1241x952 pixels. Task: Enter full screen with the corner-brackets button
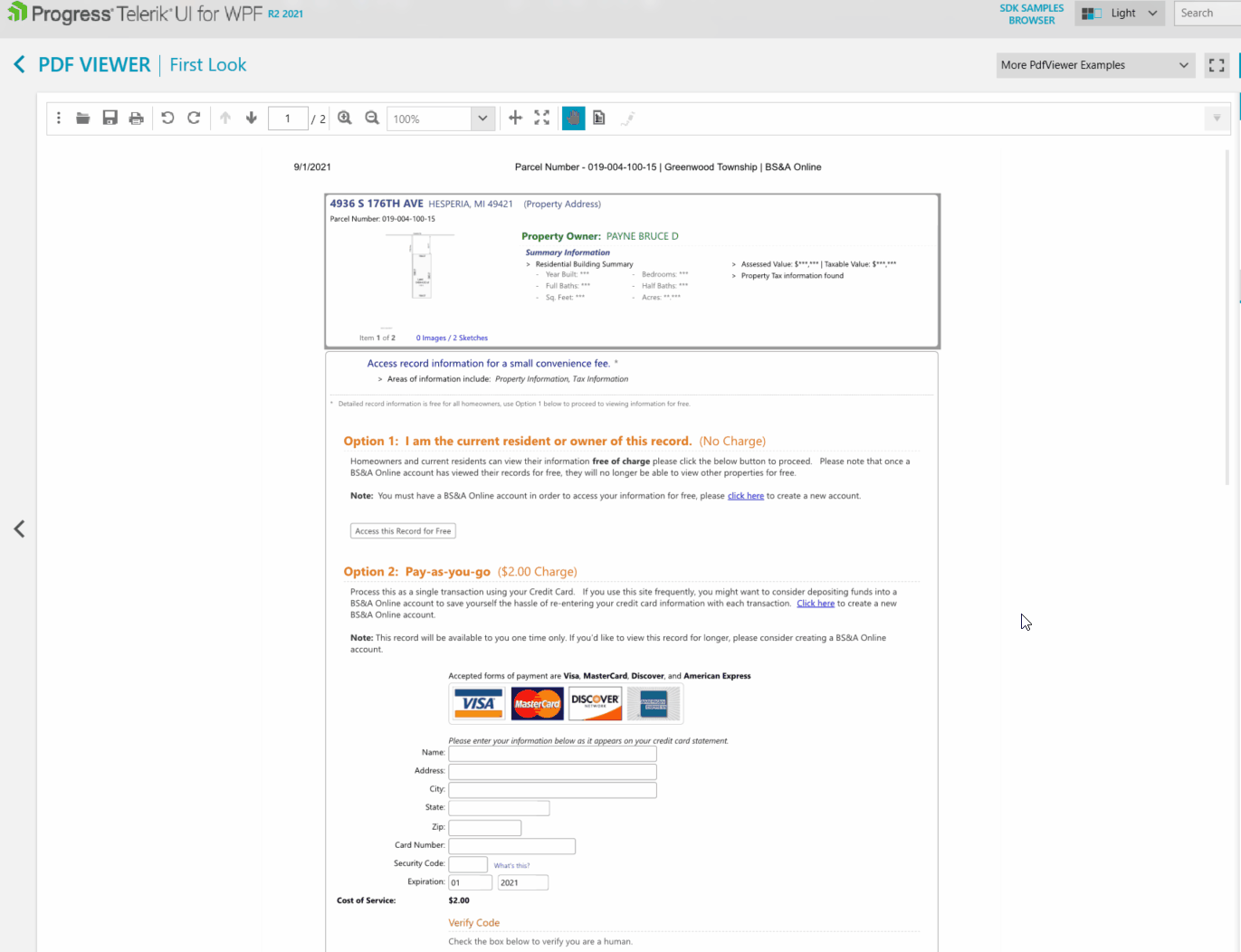coord(1217,65)
